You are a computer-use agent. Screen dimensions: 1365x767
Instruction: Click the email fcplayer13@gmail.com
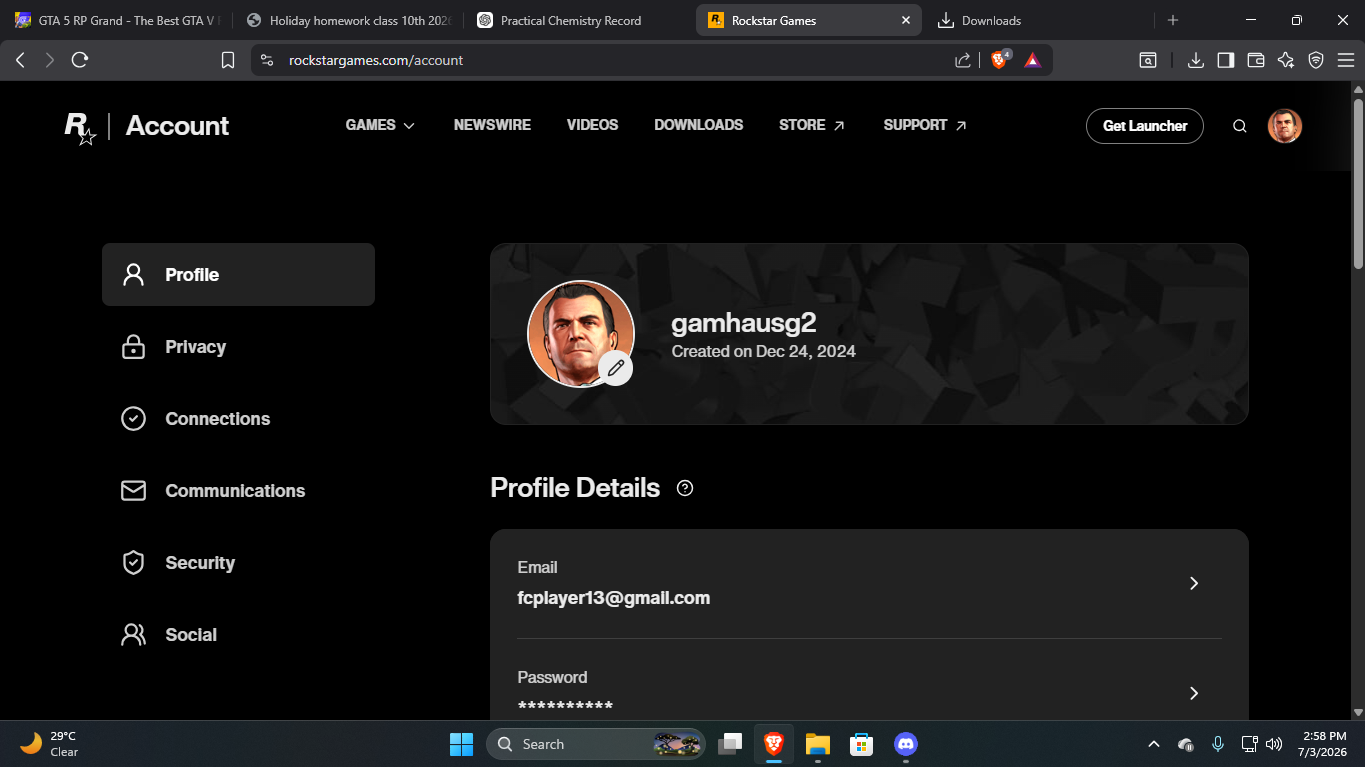coord(614,598)
